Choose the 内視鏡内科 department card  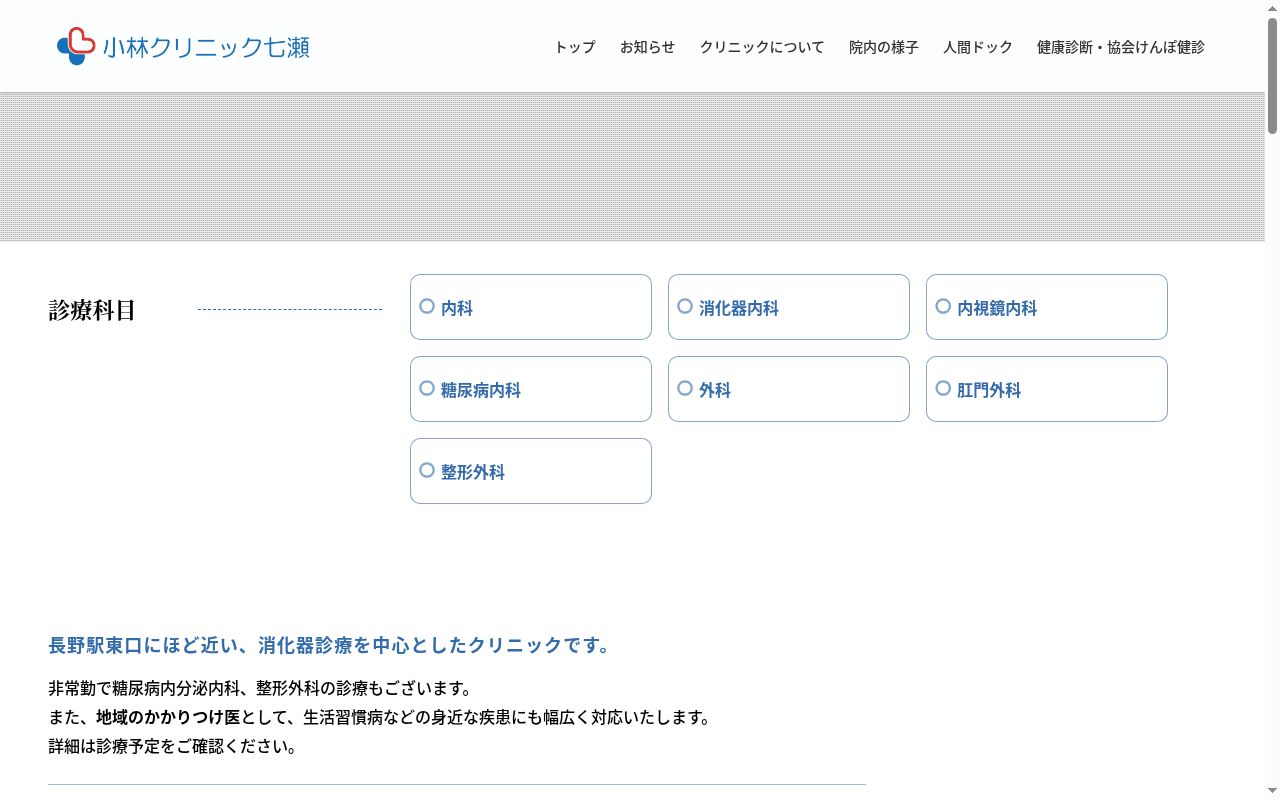(x=1047, y=307)
